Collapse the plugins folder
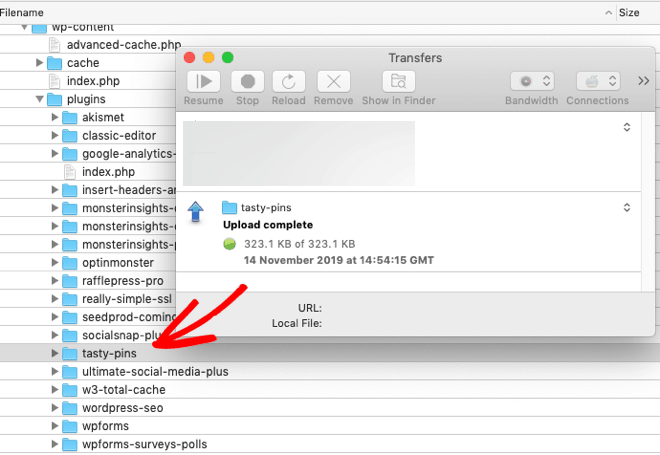The height and width of the screenshot is (455, 660). click(40, 100)
